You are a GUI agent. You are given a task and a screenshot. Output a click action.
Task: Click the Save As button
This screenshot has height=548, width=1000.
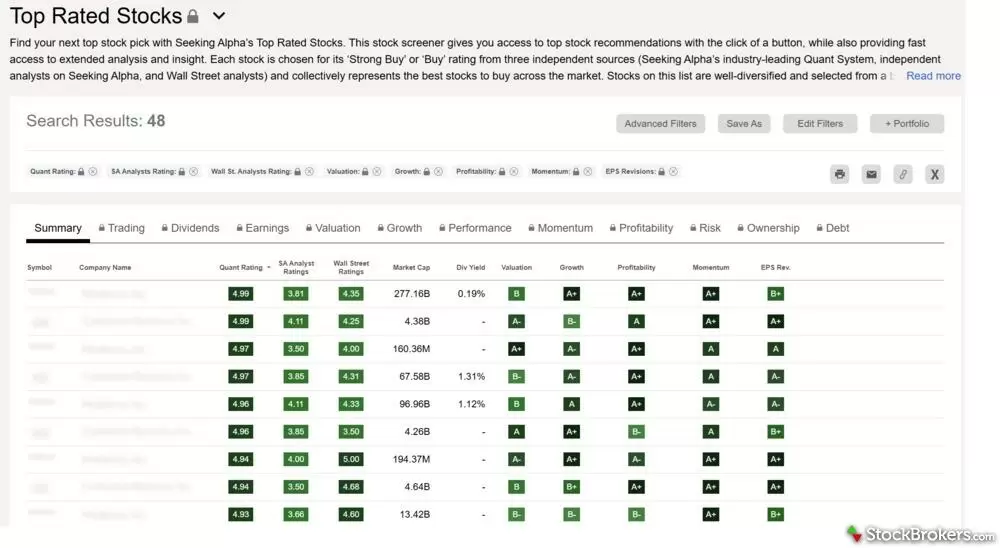[x=744, y=124]
